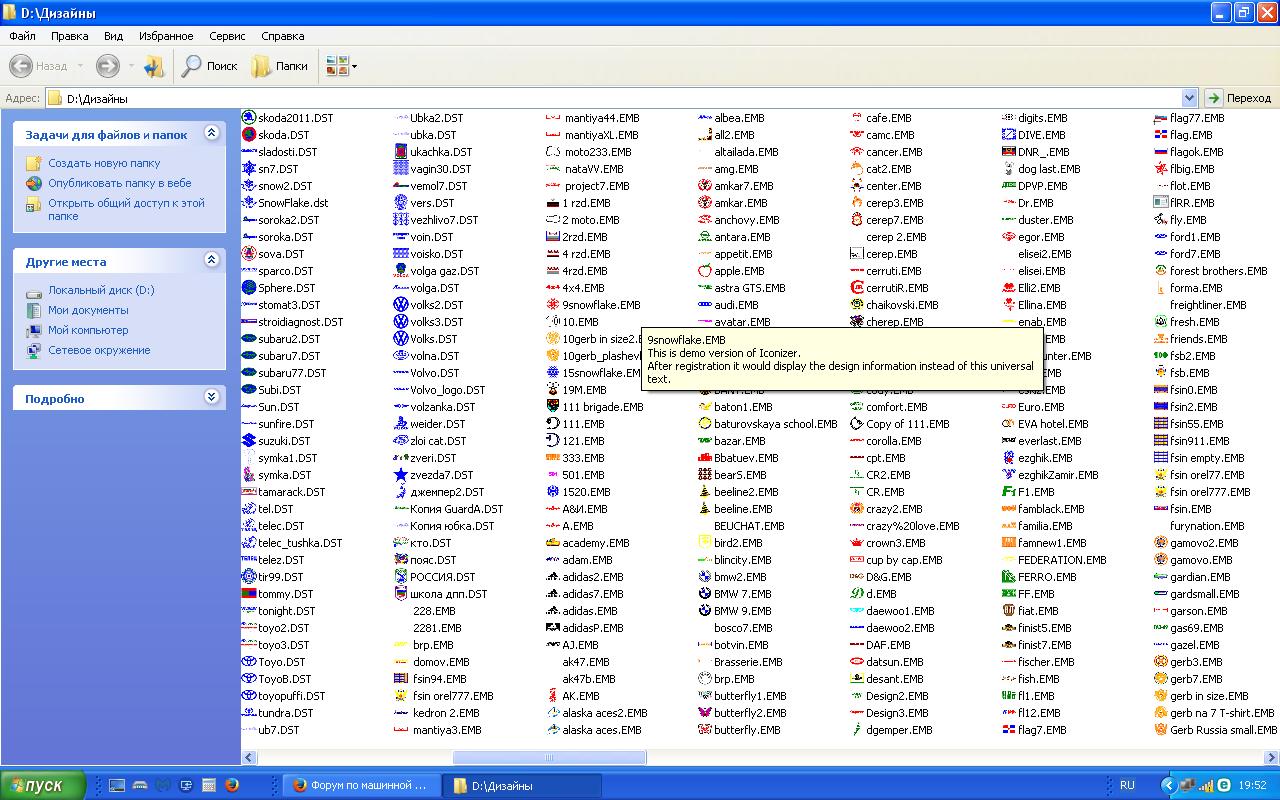Select the Toyo.DST file icon

pyautogui.click(x=249, y=662)
